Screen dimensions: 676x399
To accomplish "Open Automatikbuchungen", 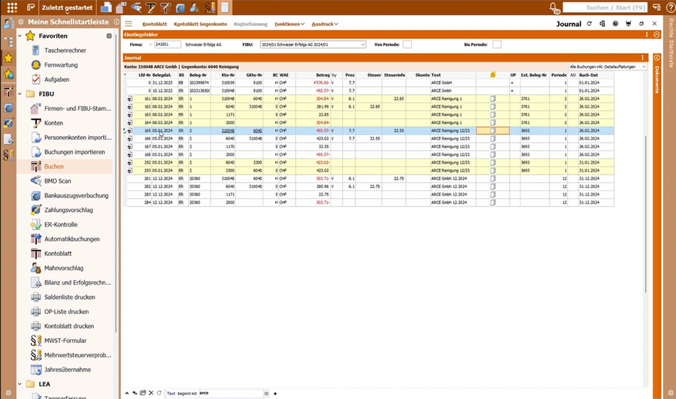I will click(x=72, y=239).
